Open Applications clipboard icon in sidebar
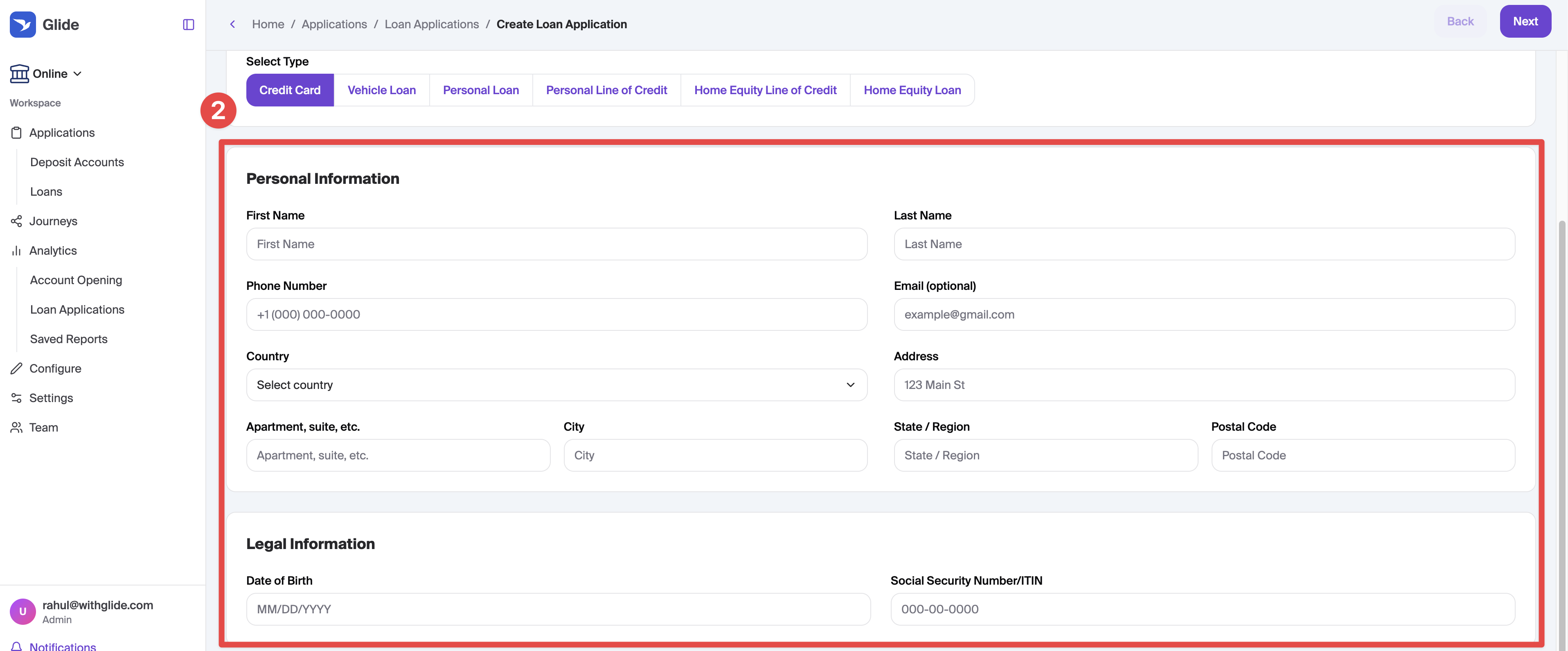The width and height of the screenshot is (1568, 651). pos(16,133)
